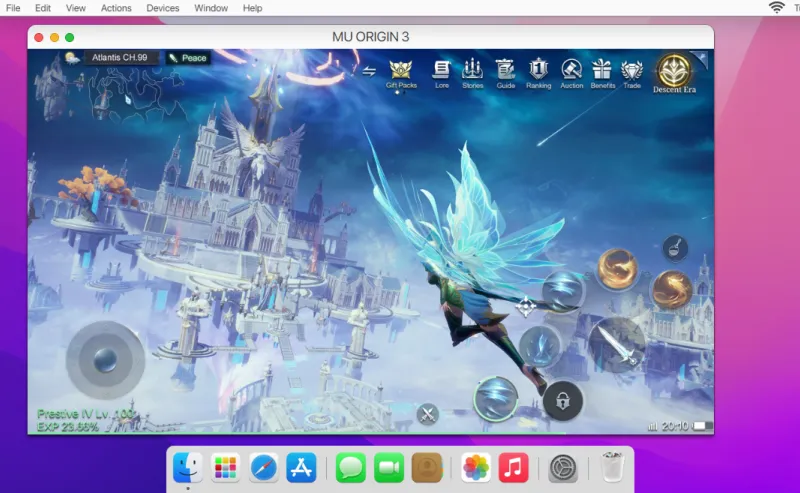Activate the green-ringed wind skill button

[x=495, y=398]
